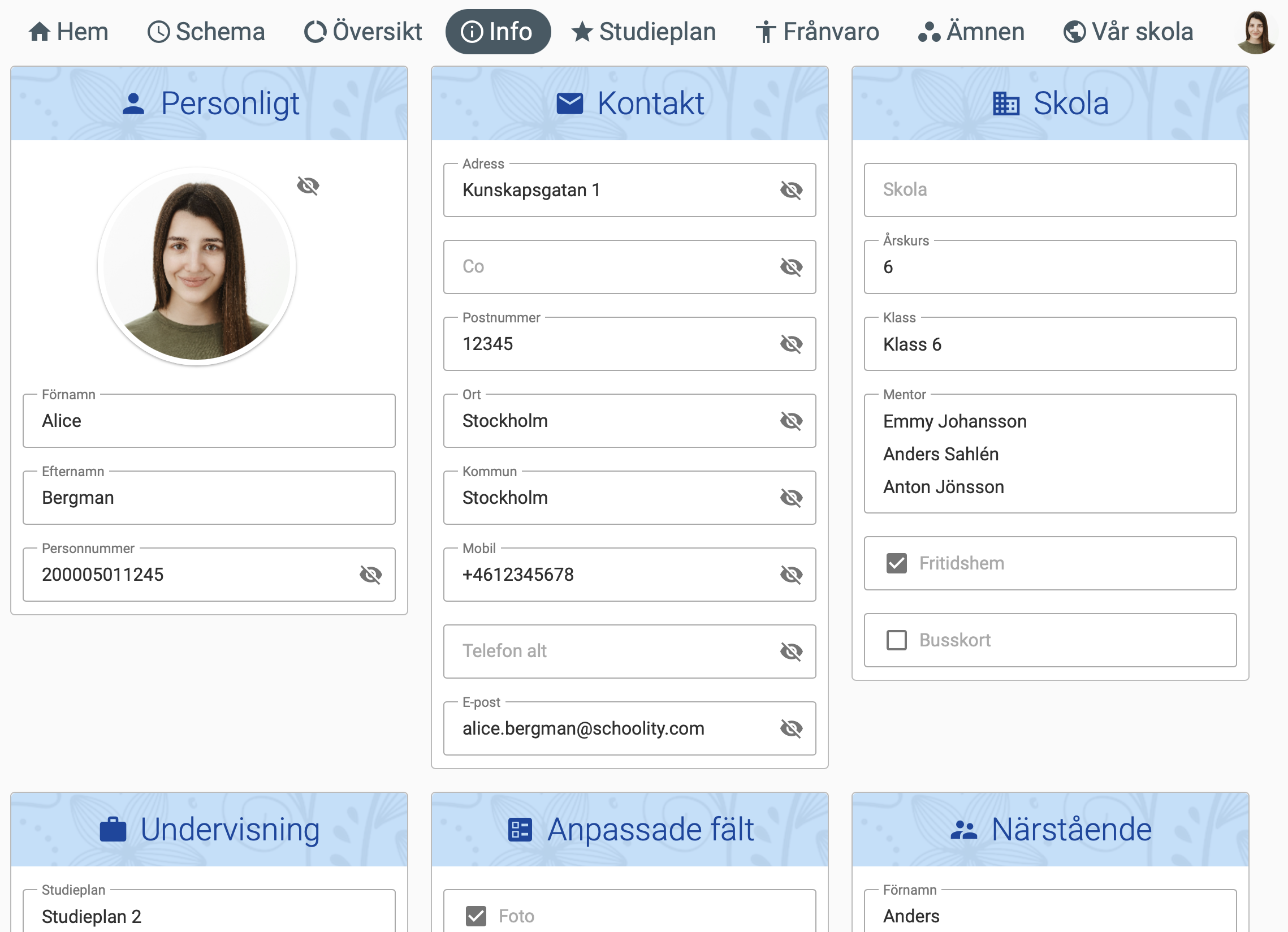The height and width of the screenshot is (932, 1288).
Task: Toggle visibility icon on E-post field
Action: 790,728
